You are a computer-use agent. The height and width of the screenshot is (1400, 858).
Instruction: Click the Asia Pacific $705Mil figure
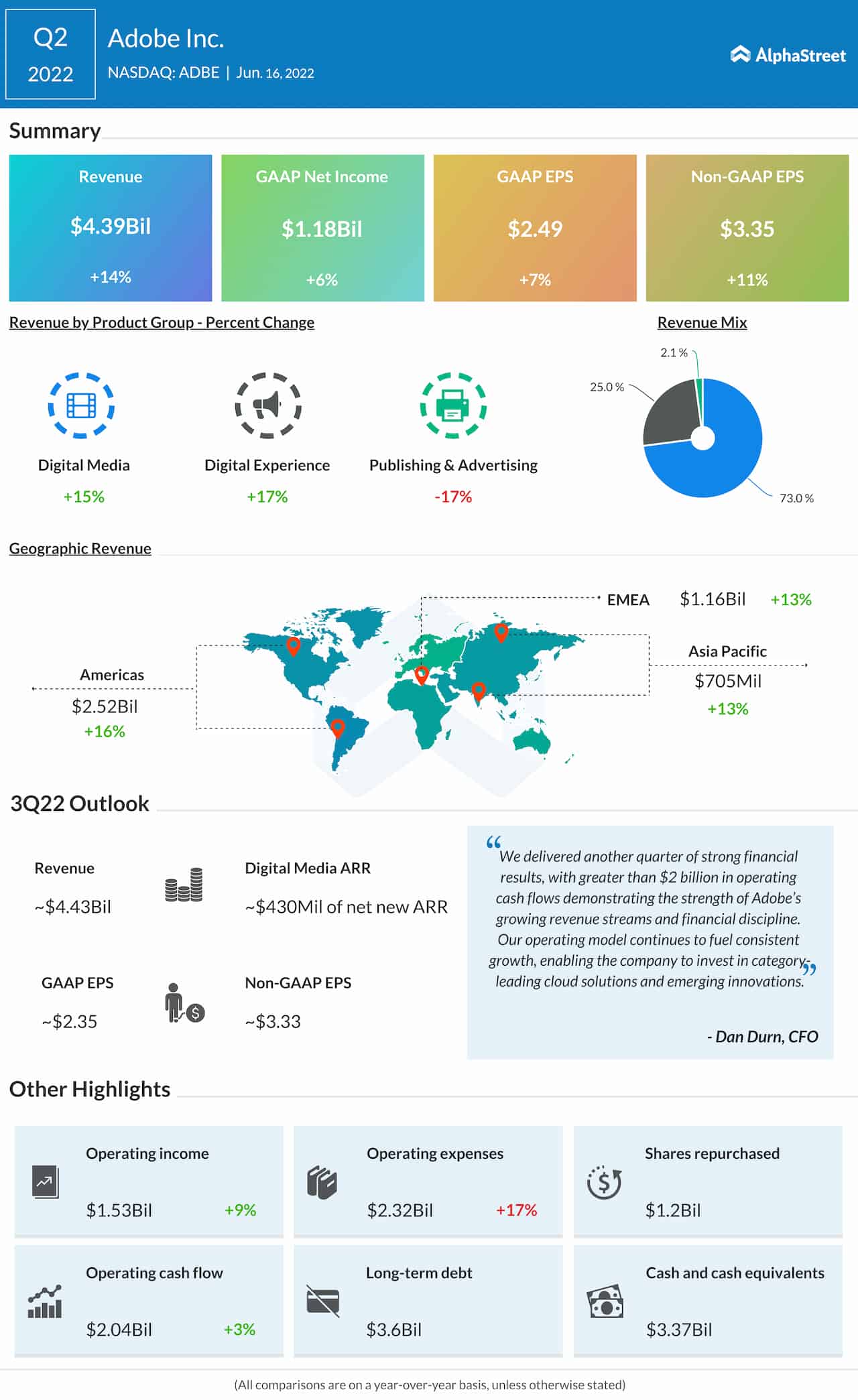728,681
